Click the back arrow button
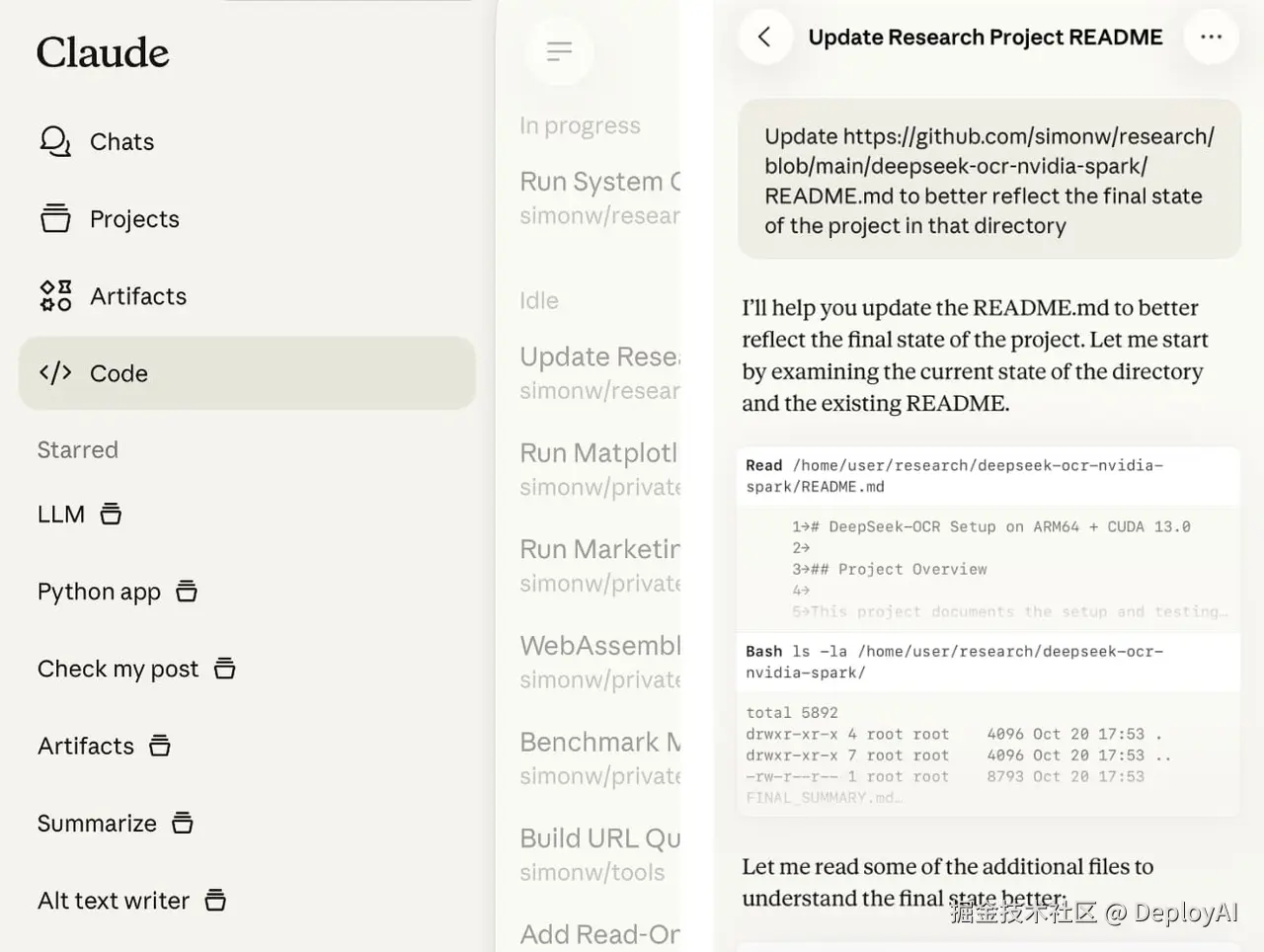Screen dimensions: 1264x952 click(764, 38)
